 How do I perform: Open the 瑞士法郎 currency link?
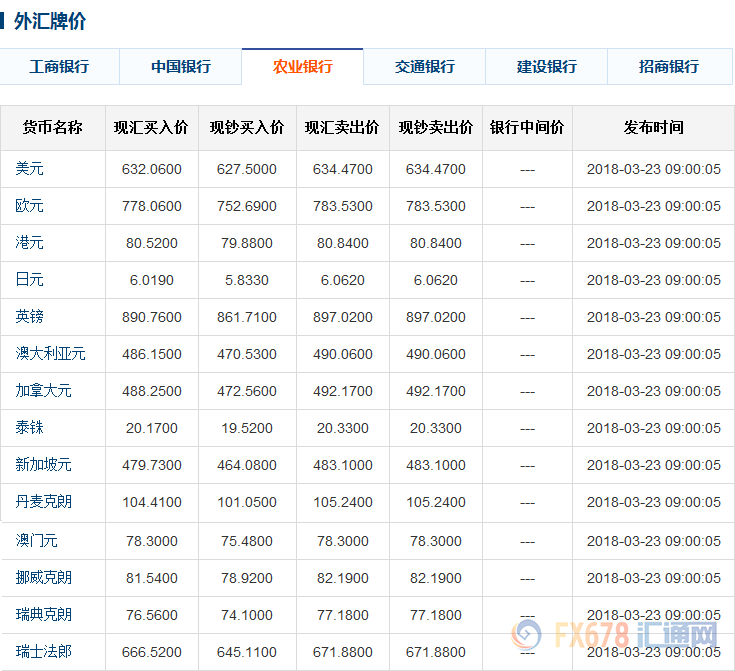click(x=44, y=652)
